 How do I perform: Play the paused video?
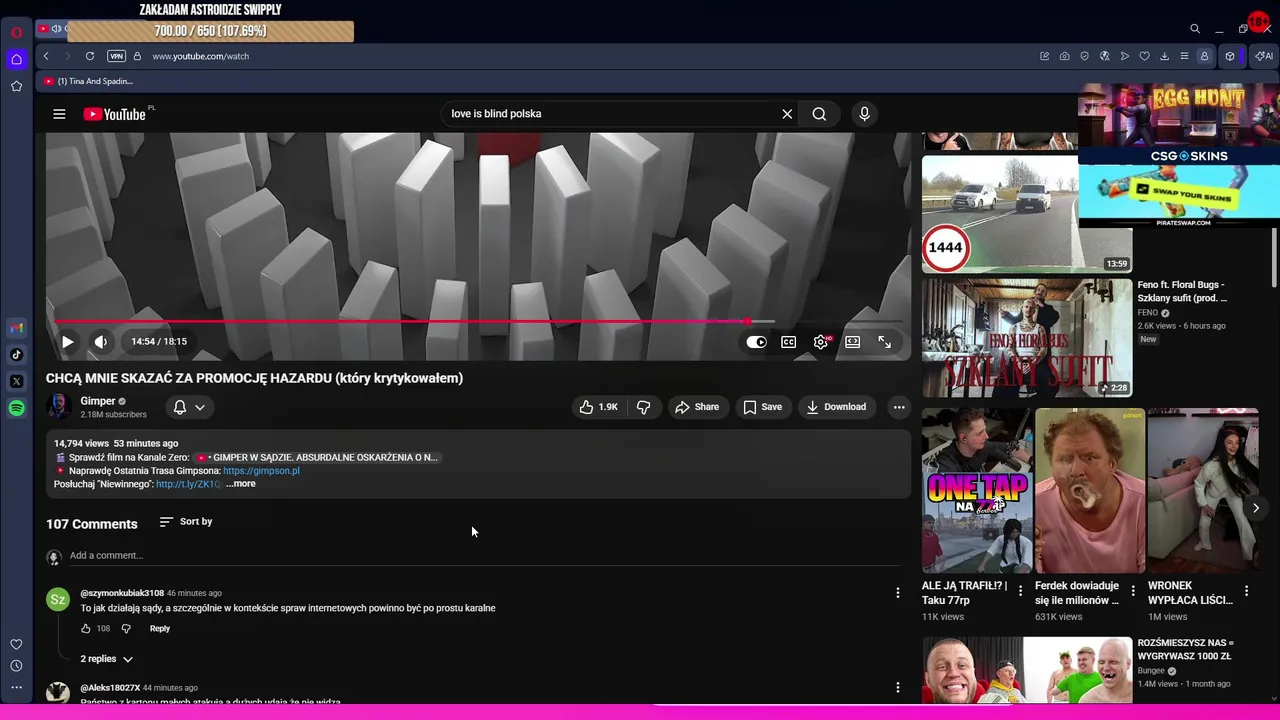(67, 342)
